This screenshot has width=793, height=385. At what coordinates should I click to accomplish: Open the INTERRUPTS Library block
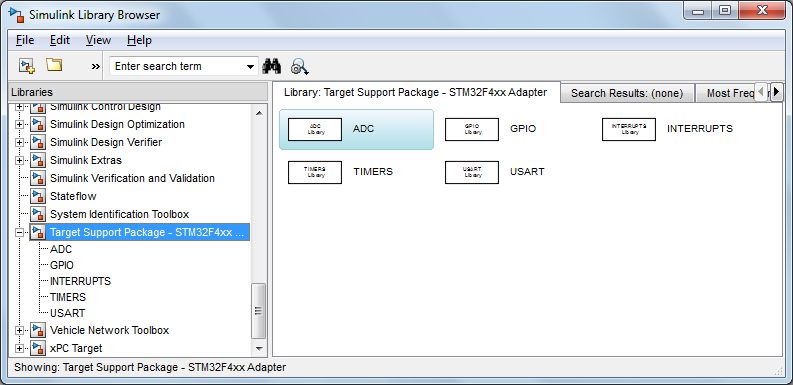pos(629,129)
